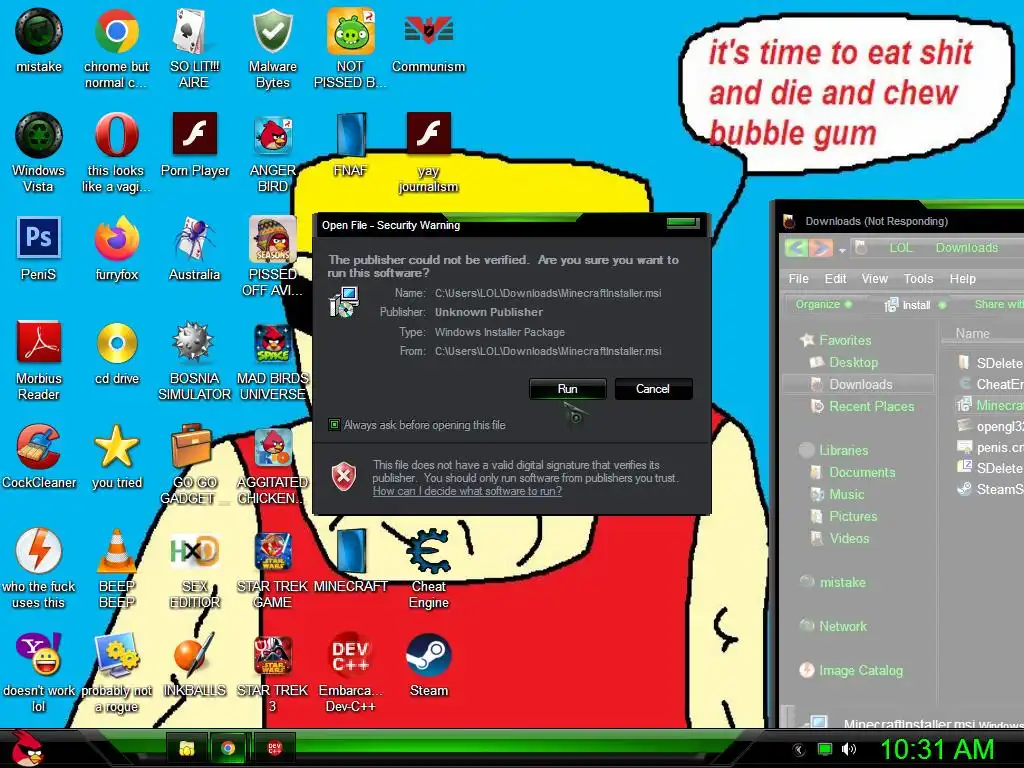Click the Angry Bird start button
The width and height of the screenshot is (1024, 768).
[26, 748]
